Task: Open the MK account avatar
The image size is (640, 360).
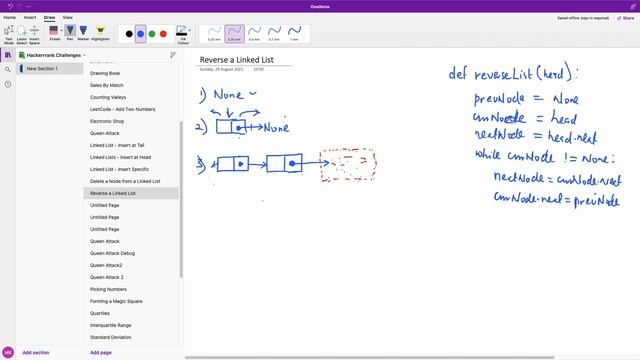Action: pos(8,352)
